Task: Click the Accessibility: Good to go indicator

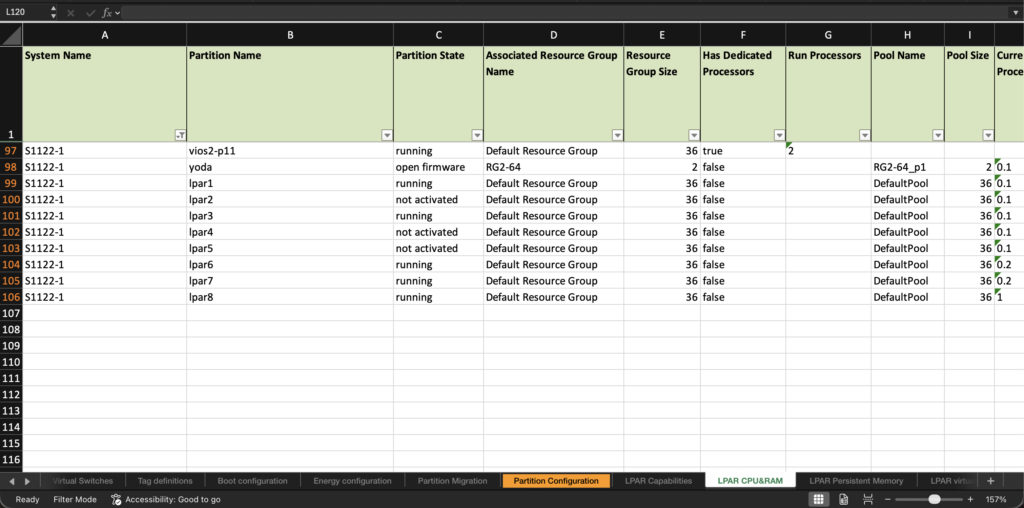Action: pyautogui.click(x=166, y=499)
